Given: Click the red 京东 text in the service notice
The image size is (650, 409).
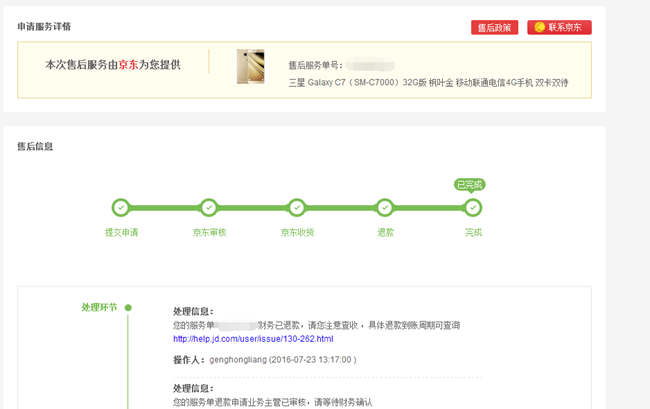Looking at the screenshot, I should 128,65.
